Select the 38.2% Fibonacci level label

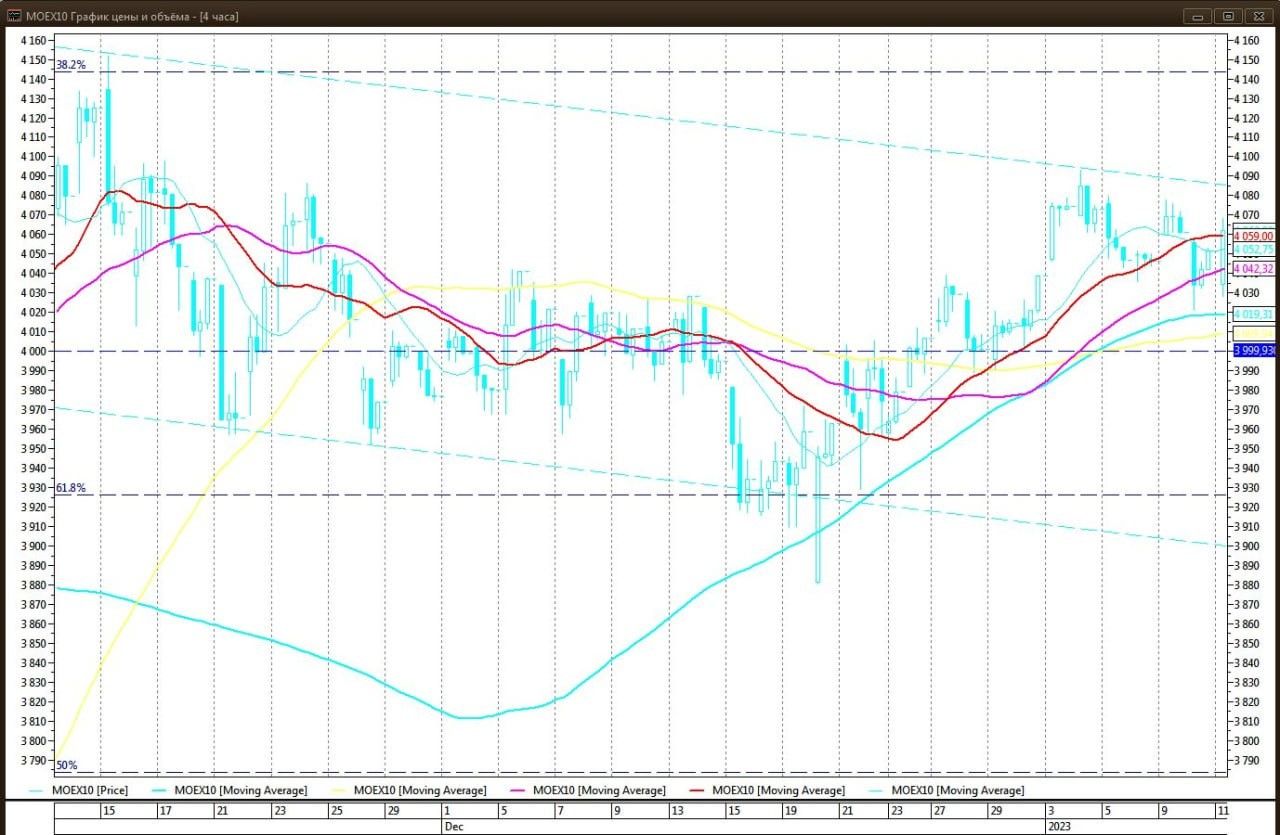click(x=70, y=65)
